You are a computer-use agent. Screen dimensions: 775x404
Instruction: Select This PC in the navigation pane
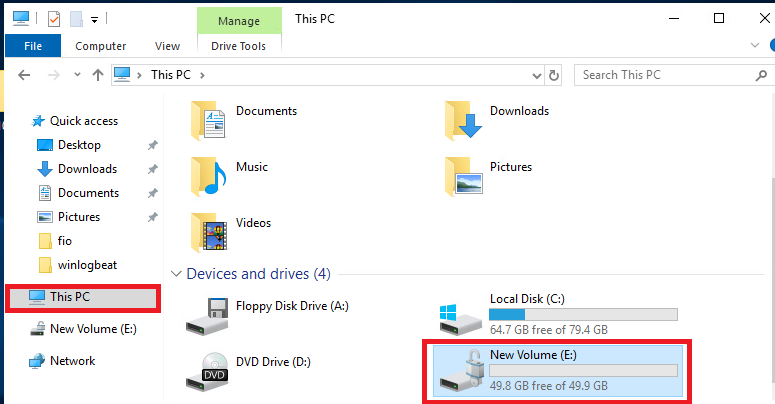[x=83, y=297]
